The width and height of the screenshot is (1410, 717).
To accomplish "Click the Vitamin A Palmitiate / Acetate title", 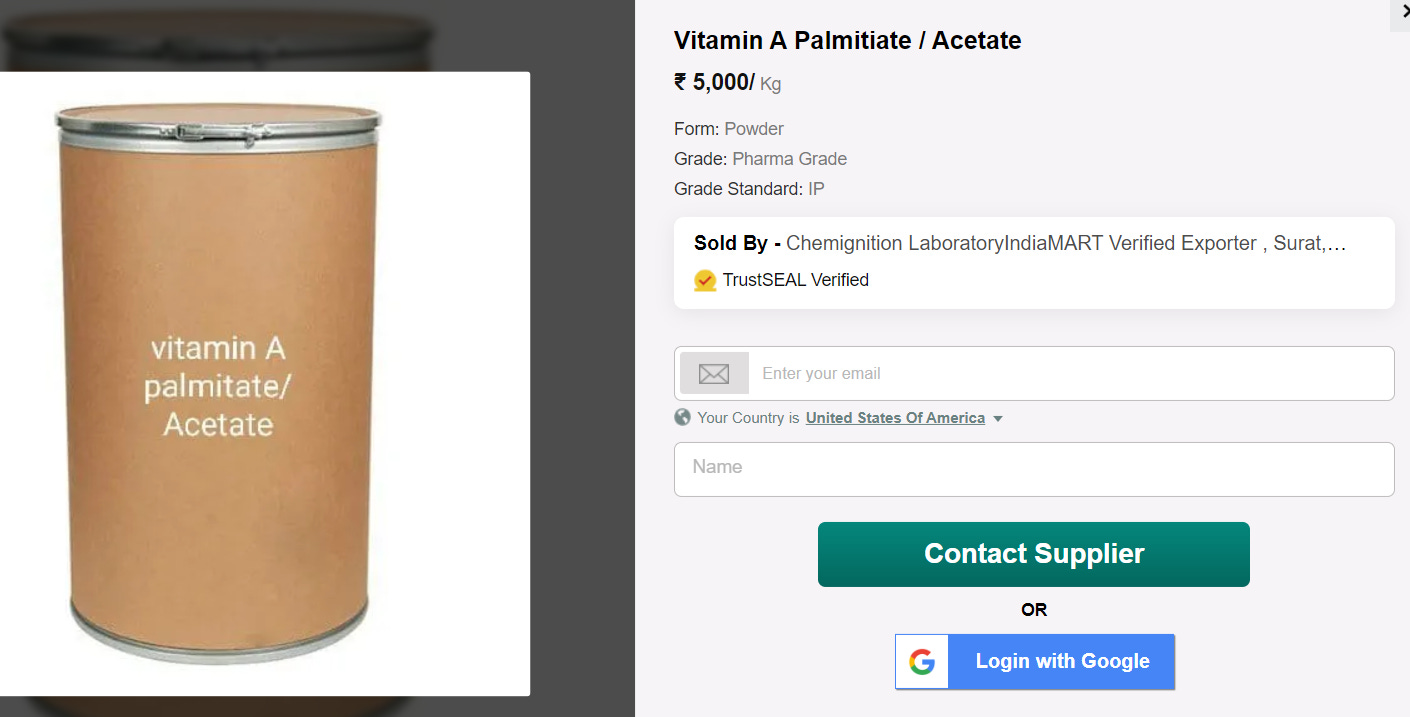I will [x=847, y=41].
